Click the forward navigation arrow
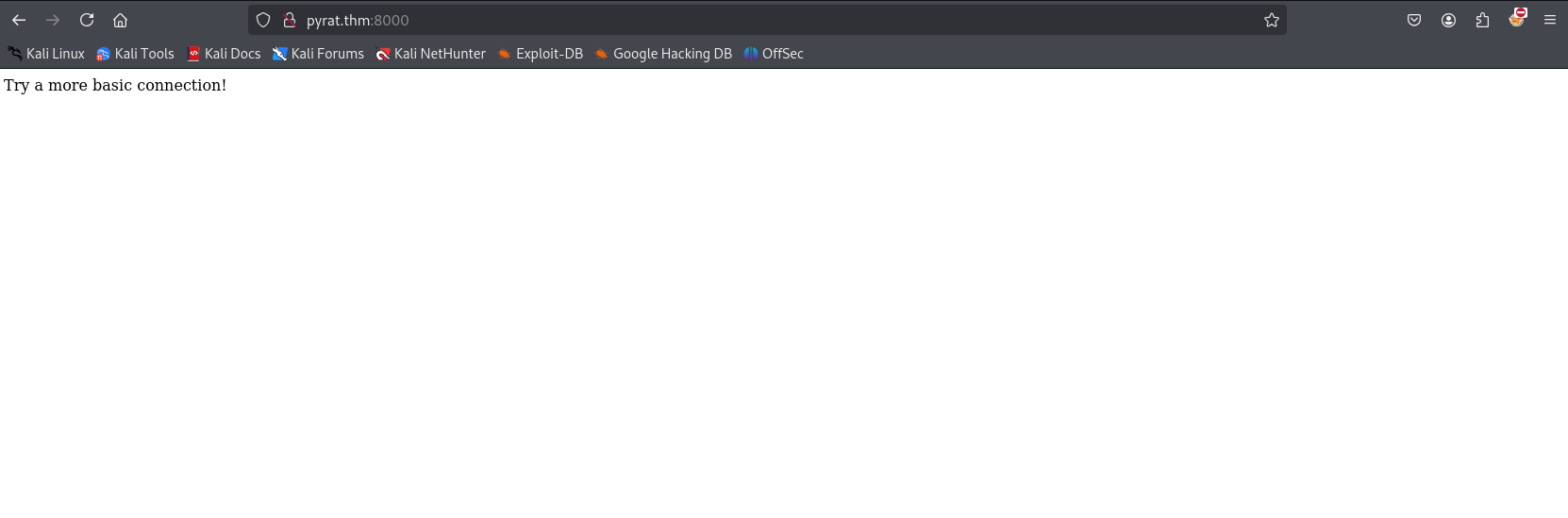The image size is (1568, 518). pyautogui.click(x=53, y=20)
